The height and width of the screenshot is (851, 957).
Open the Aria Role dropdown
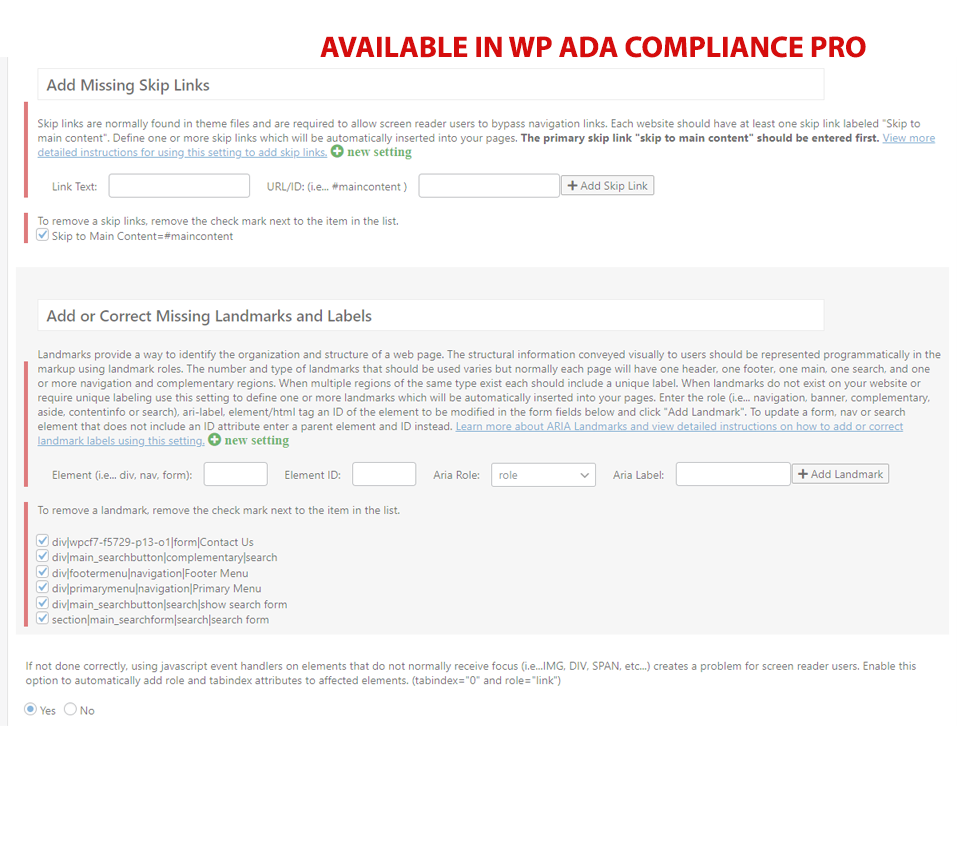click(543, 475)
